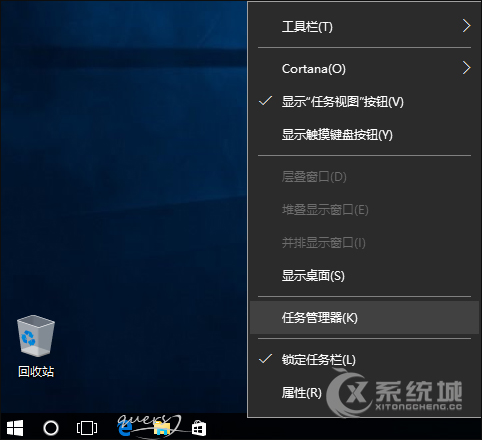
Task: Choose 显示桌面(S) in the menu
Action: pyautogui.click(x=364, y=276)
